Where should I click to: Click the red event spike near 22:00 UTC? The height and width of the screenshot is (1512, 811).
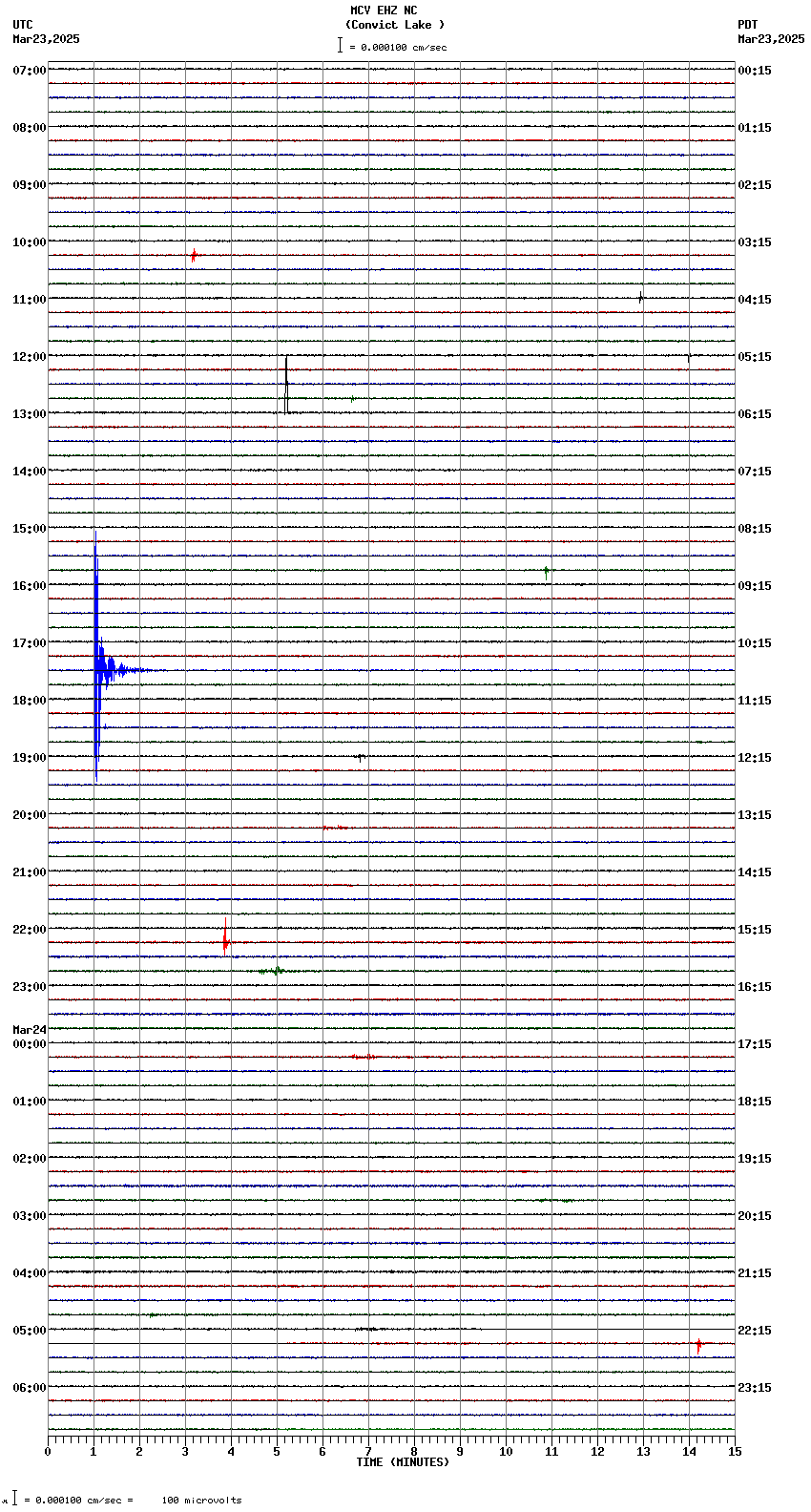225,937
